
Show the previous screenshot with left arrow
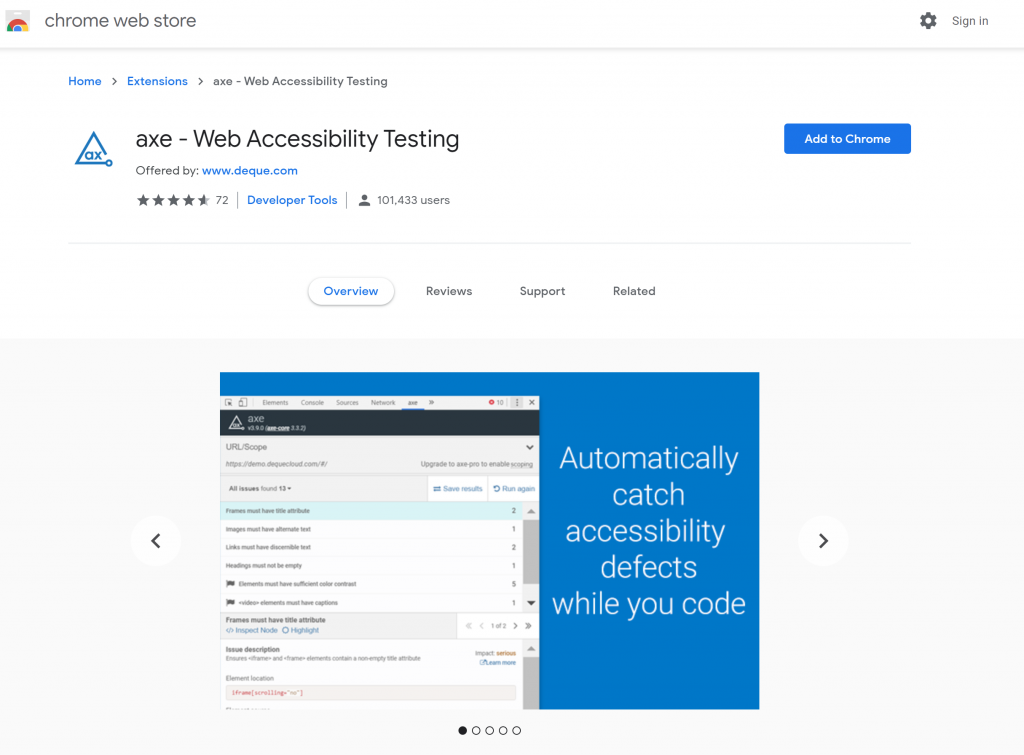coord(155,541)
